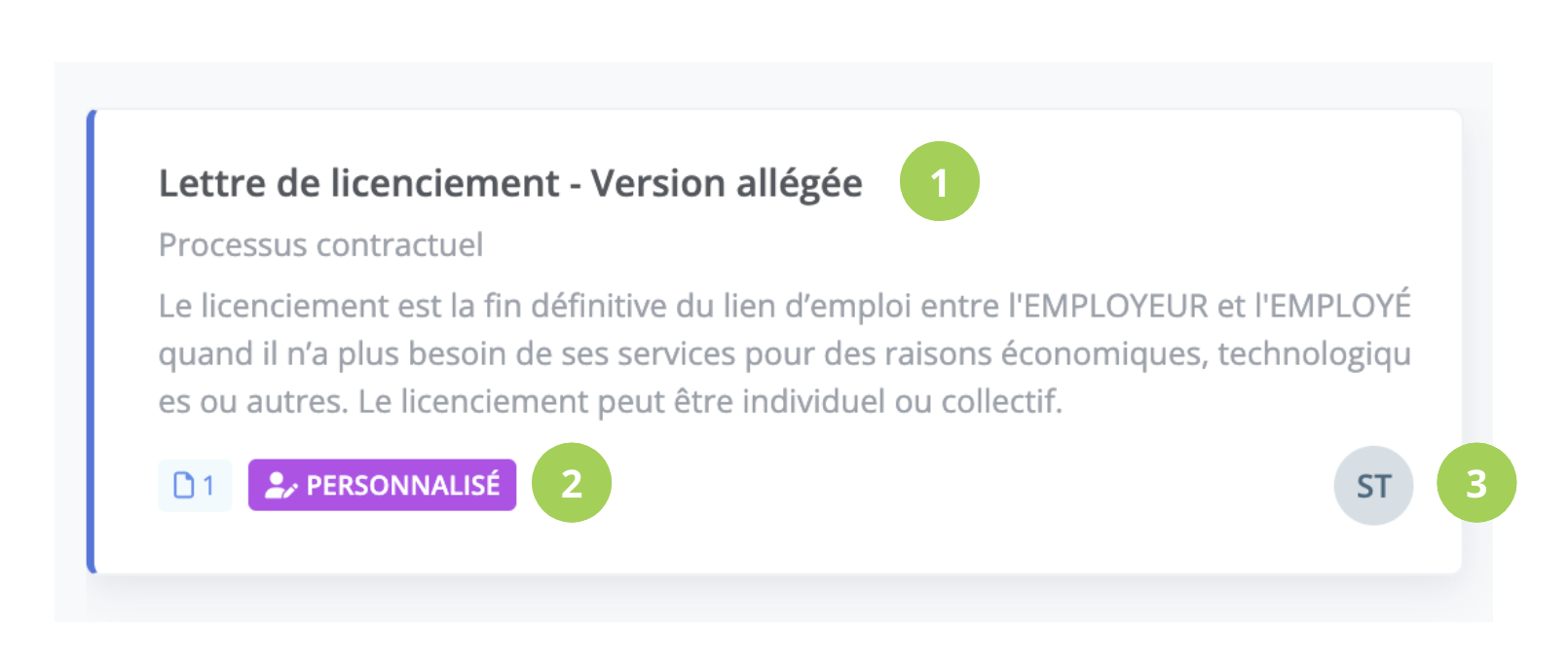Open the ST user avatar
Image resolution: width=1568 pixels, height=666 pixels.
pyautogui.click(x=1373, y=485)
